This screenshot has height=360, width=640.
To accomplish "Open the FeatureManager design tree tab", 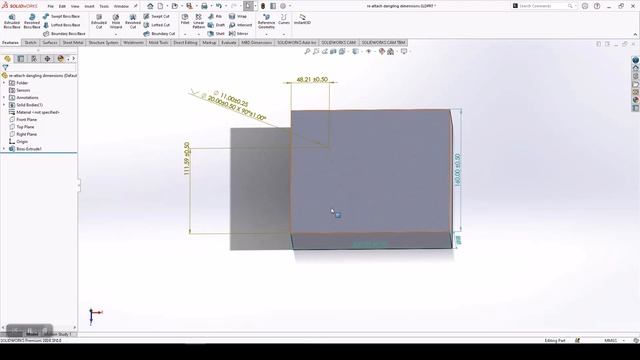I will (x=7, y=59).
